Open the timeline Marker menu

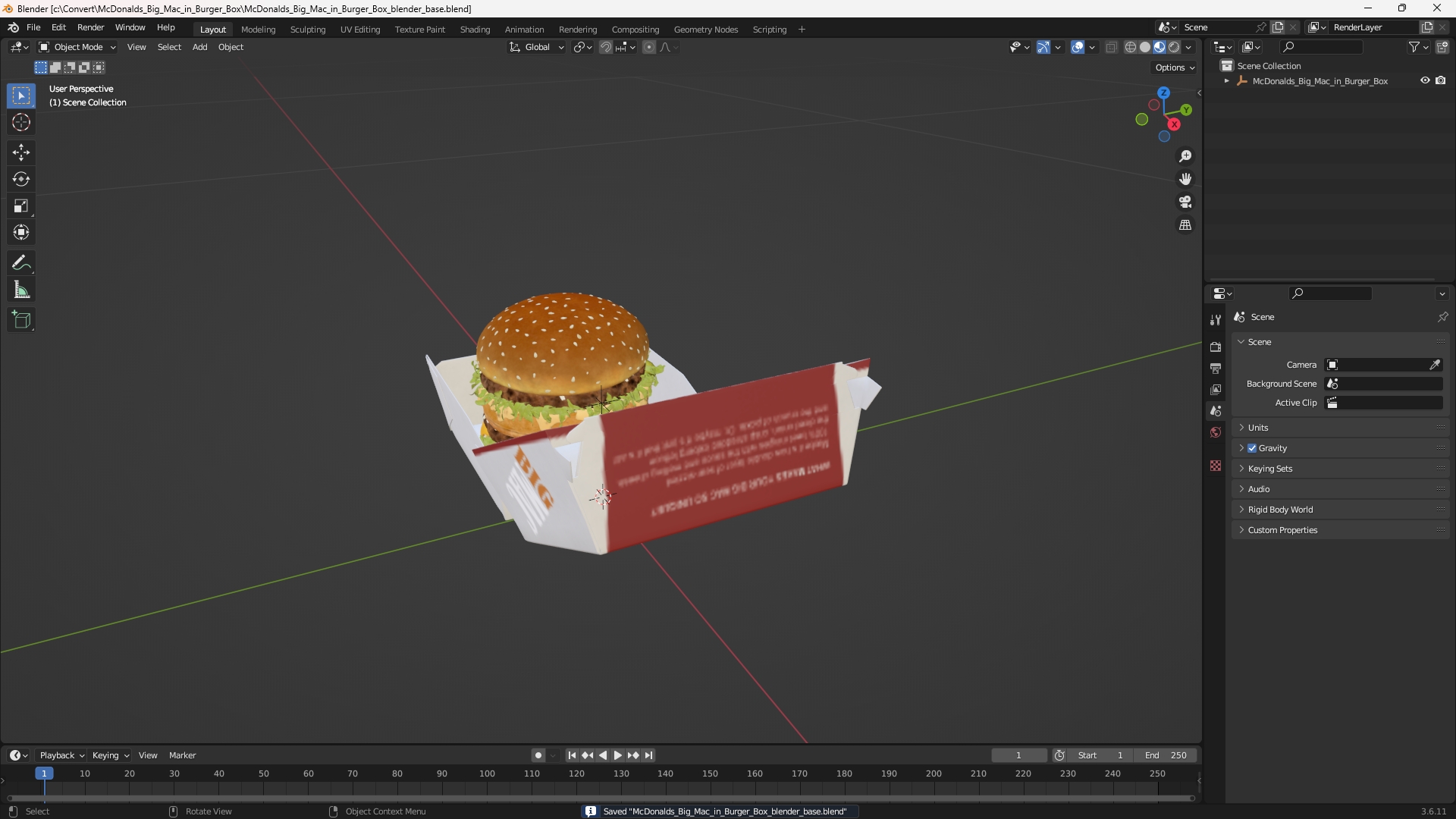[x=182, y=755]
